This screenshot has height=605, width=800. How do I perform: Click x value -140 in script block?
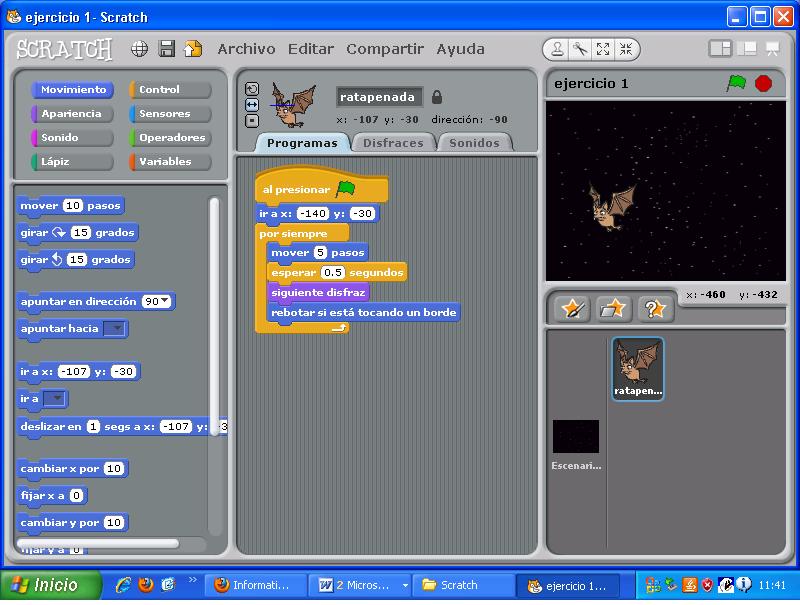[x=313, y=213]
